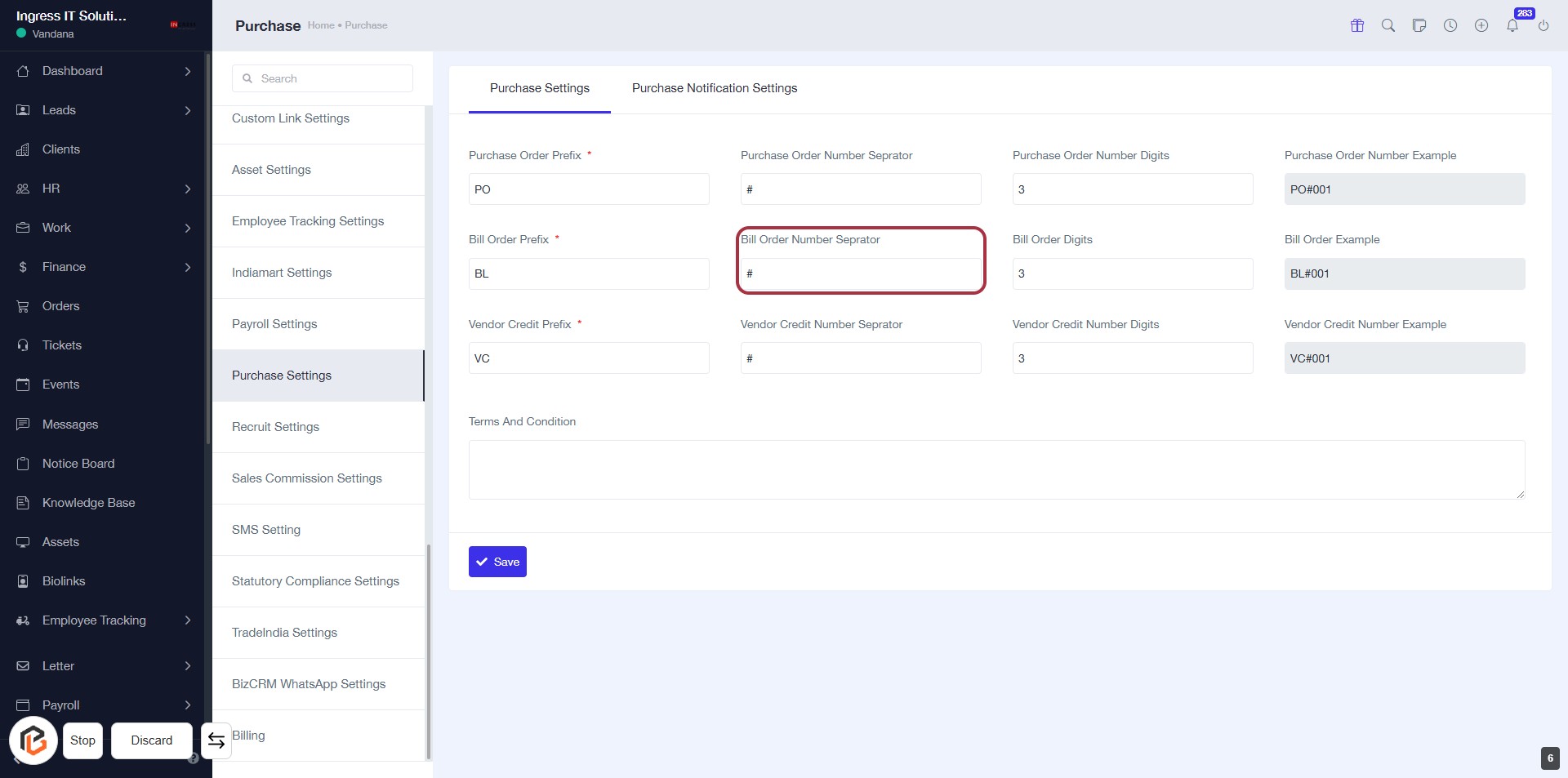Open sticky notes icon in the top bar
The width and height of the screenshot is (1568, 778).
1419,25
